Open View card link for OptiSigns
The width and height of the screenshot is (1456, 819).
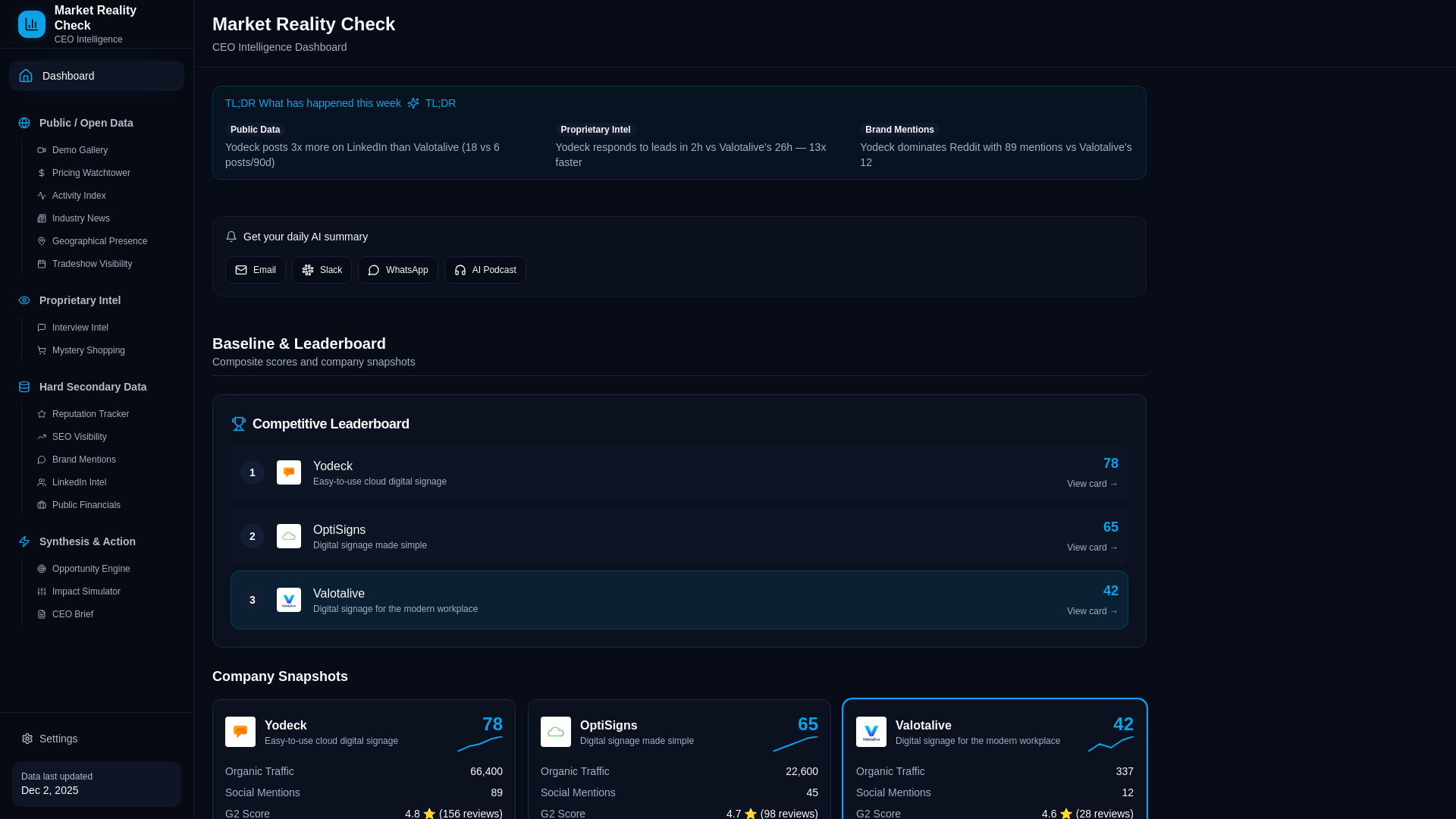point(1092,548)
